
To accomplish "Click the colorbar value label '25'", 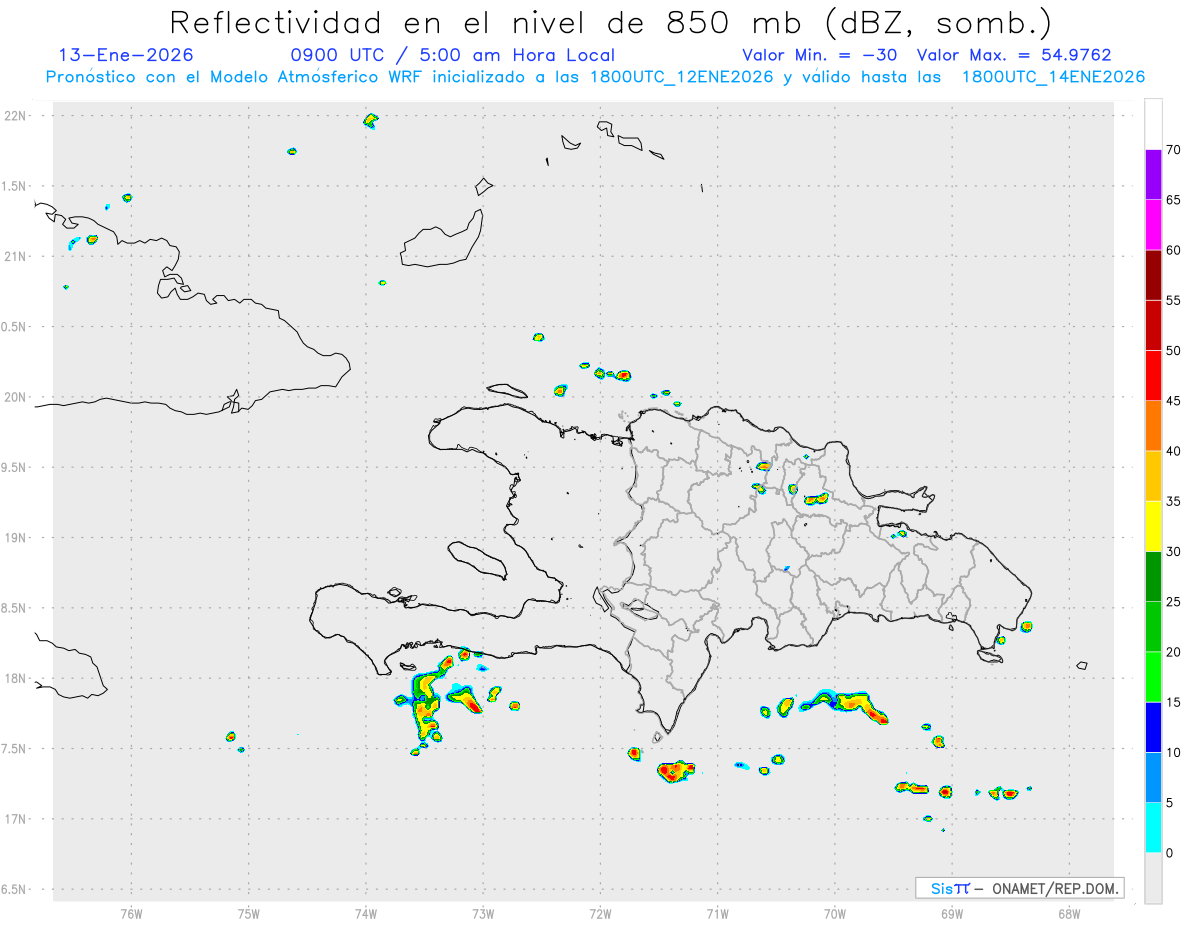I will pos(1174,602).
